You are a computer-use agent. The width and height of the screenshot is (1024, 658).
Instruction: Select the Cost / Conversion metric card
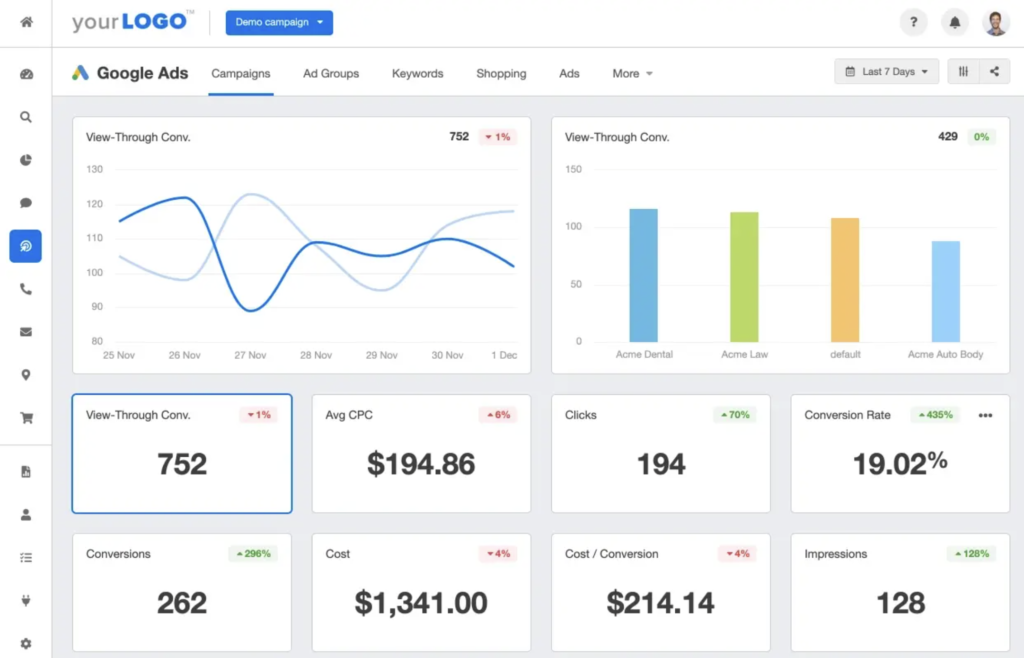coord(661,593)
